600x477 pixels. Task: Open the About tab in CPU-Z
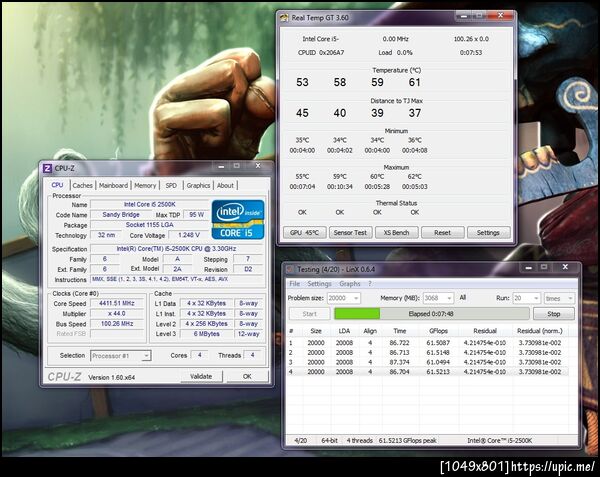(225, 186)
